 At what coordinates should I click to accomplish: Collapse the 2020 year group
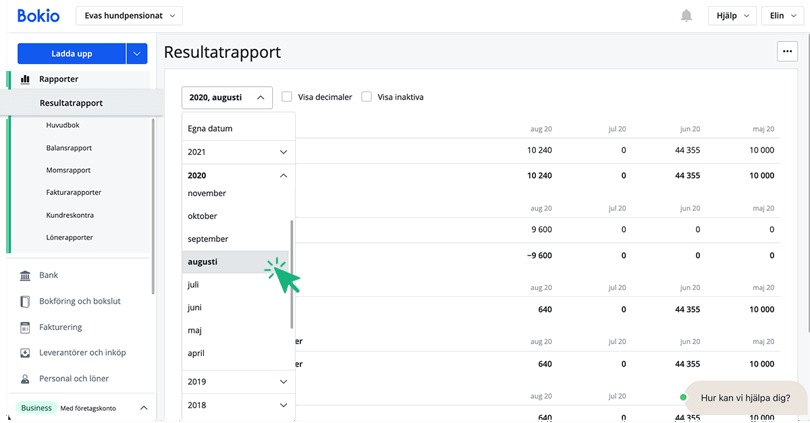283,175
